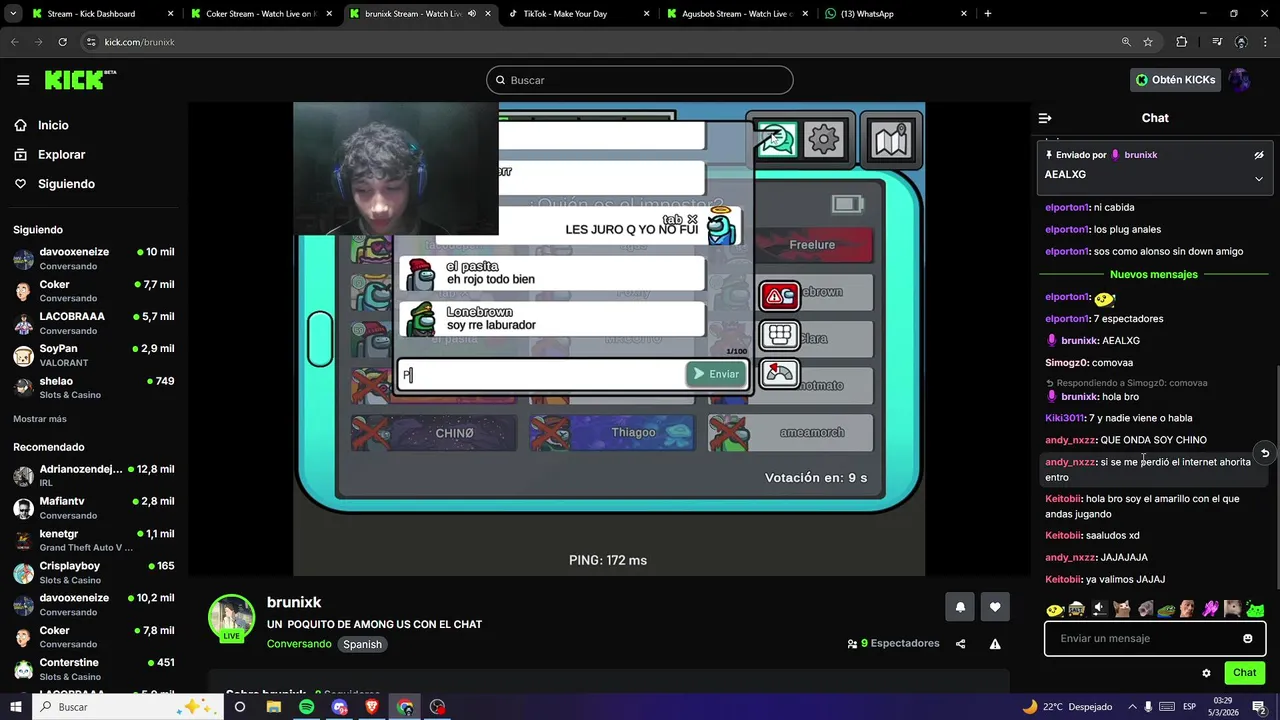Expand the pinned AEALXG message
Image resolution: width=1280 pixels, height=720 pixels.
pyautogui.click(x=1259, y=179)
